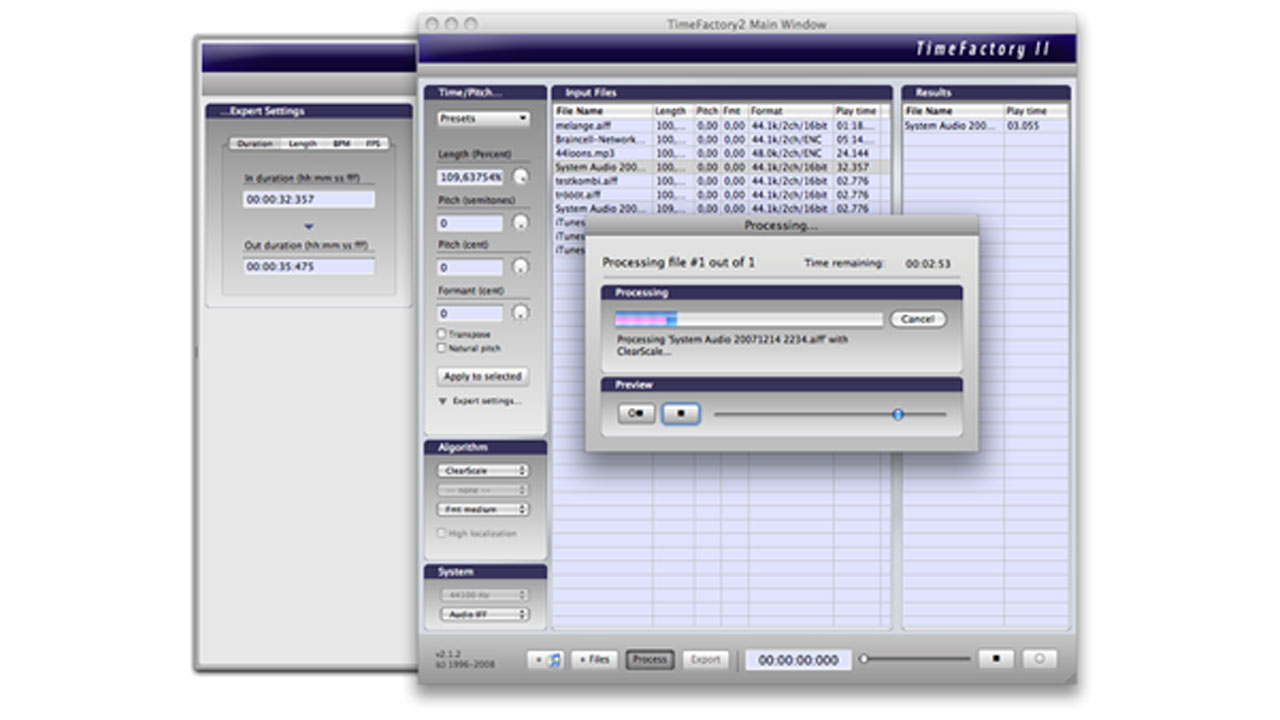
Task: Switch to the BPM tab in Expert Settings
Action: (341, 144)
